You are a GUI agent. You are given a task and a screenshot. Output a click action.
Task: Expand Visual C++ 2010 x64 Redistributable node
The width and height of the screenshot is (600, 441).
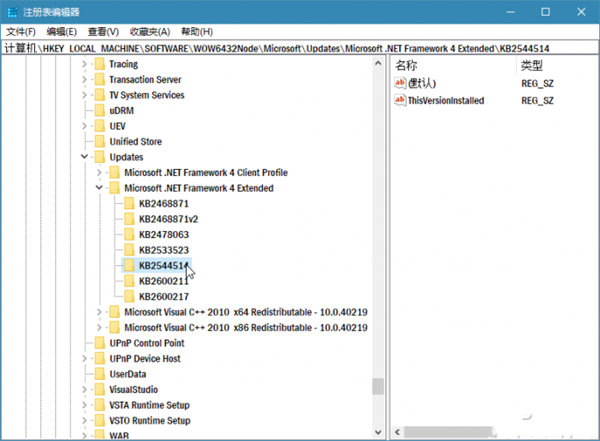click(98, 312)
